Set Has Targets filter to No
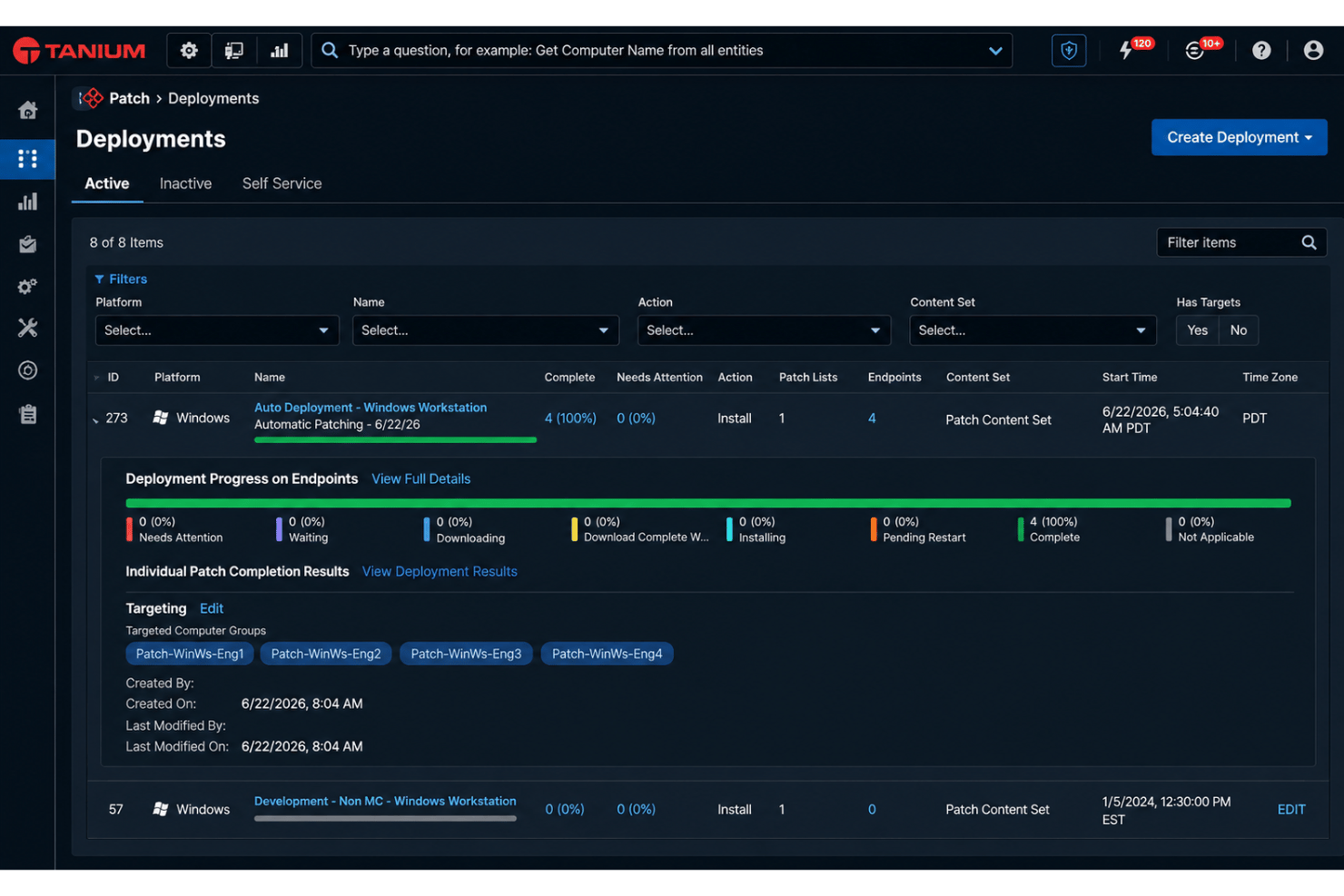The width and height of the screenshot is (1344, 896). [x=1238, y=330]
